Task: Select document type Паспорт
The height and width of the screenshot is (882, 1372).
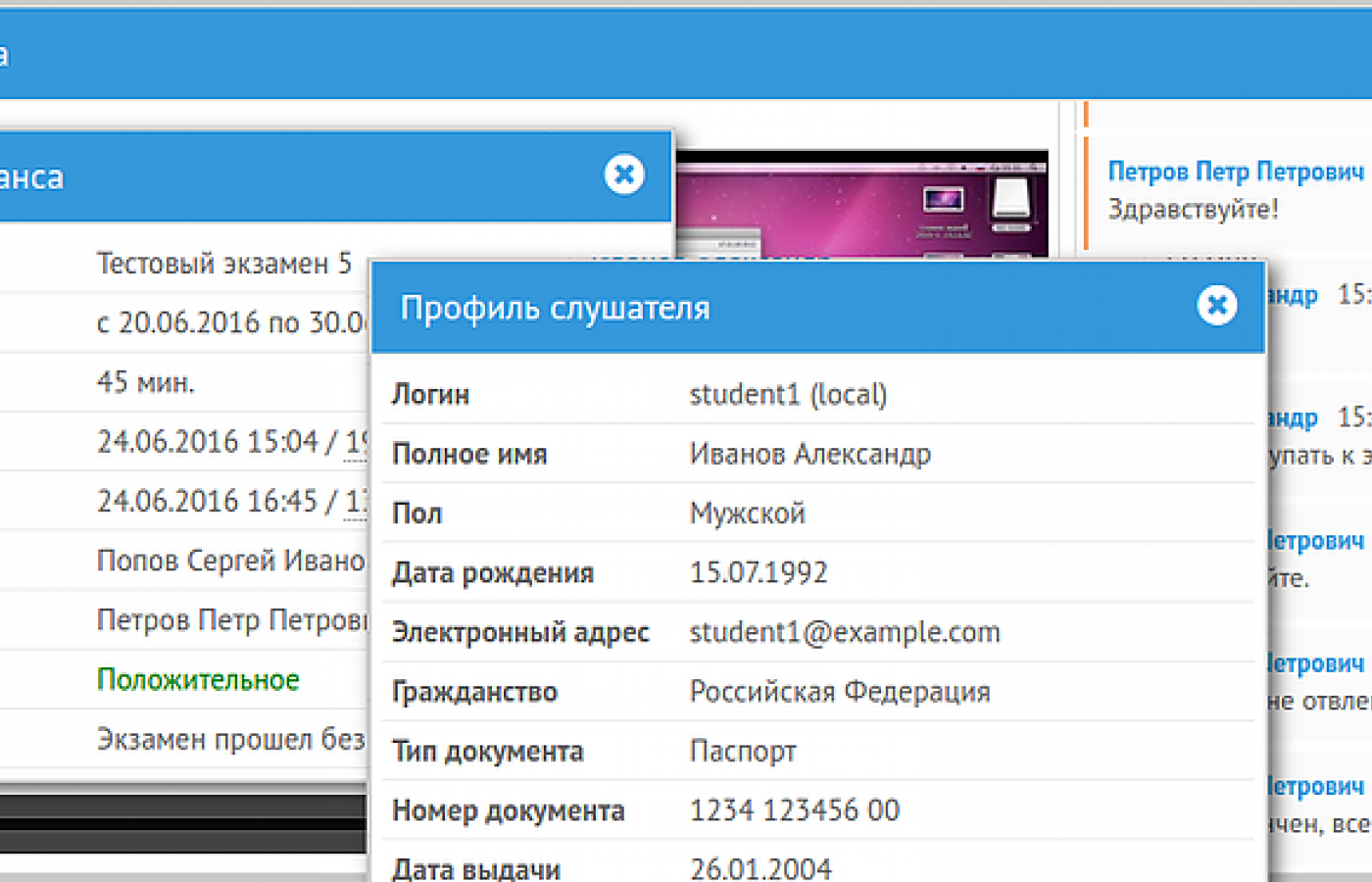Action: click(x=743, y=752)
